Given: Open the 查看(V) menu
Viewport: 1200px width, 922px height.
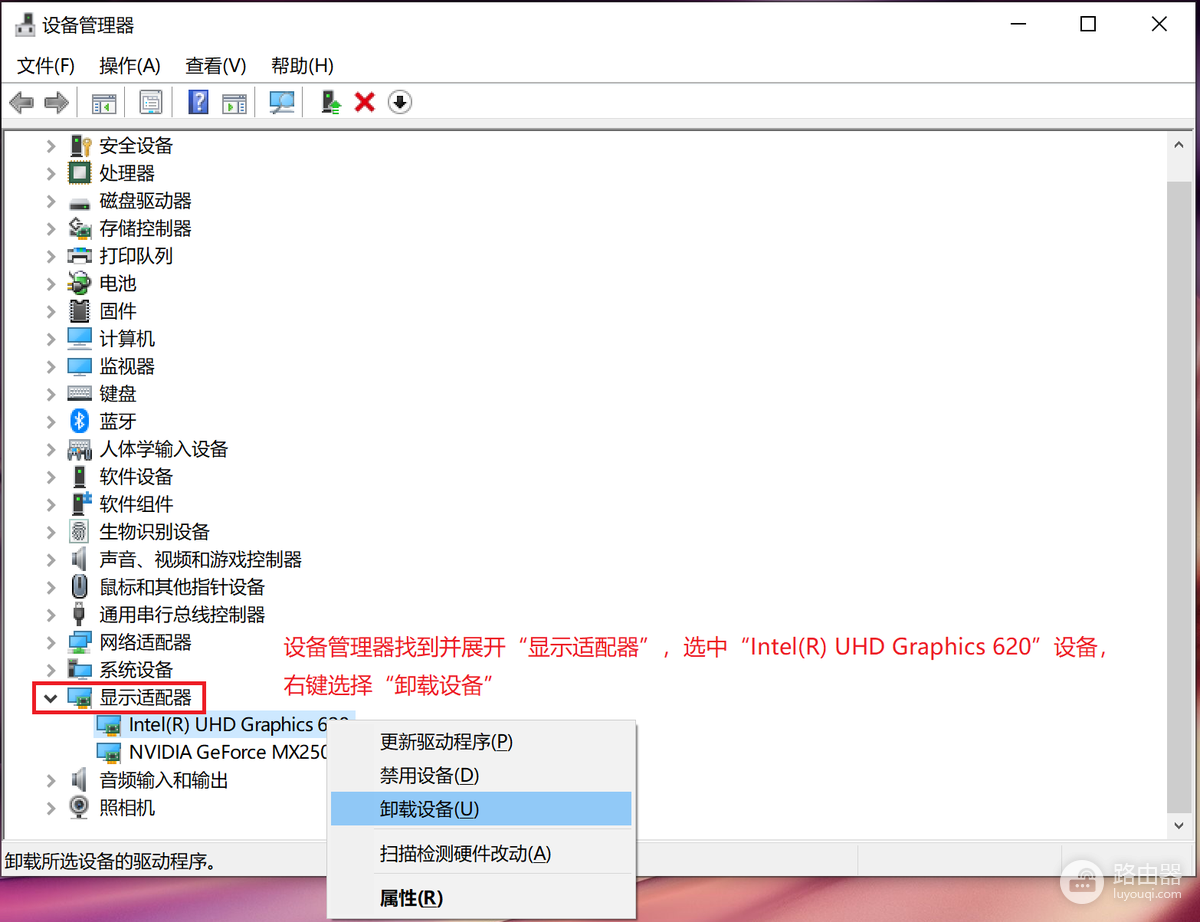Looking at the screenshot, I should pos(216,66).
